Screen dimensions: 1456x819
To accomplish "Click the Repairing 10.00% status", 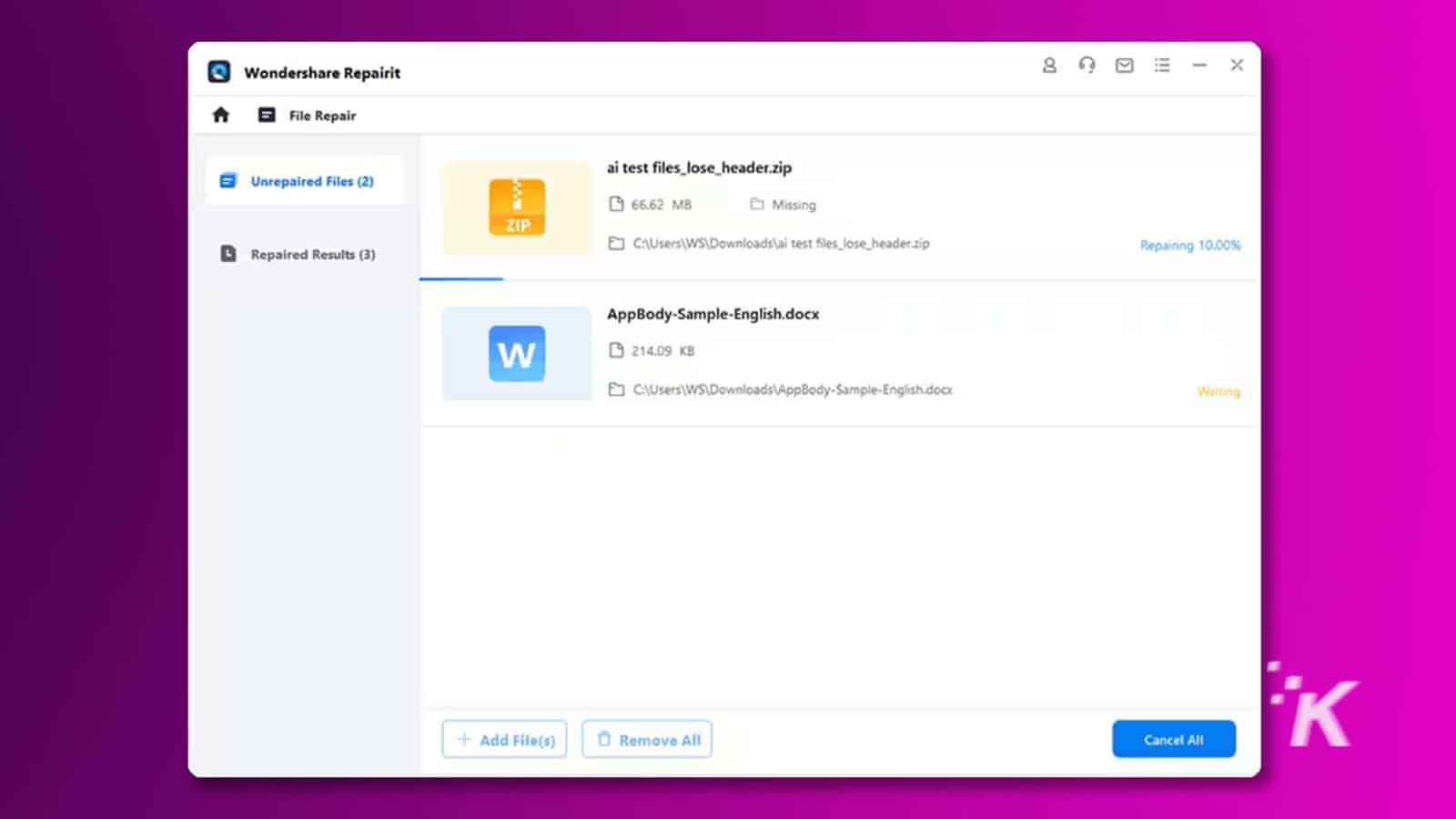I will (1190, 245).
